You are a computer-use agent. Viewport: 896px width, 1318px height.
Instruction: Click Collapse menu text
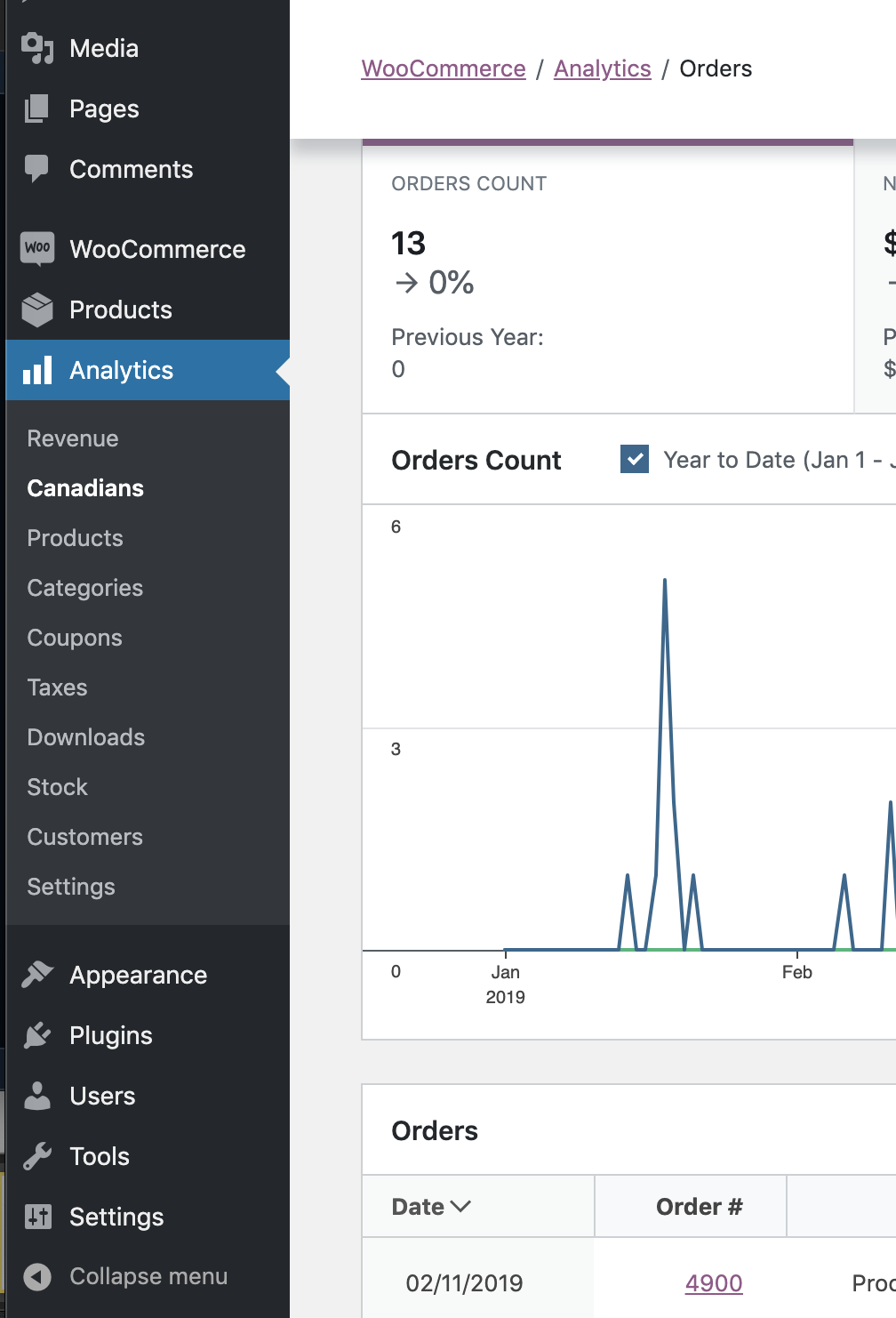tap(148, 1276)
